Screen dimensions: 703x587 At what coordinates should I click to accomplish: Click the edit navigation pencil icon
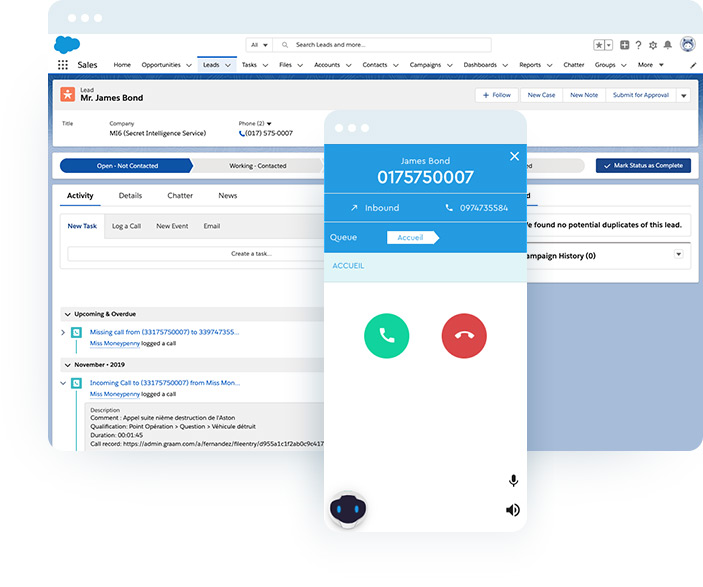click(x=693, y=65)
